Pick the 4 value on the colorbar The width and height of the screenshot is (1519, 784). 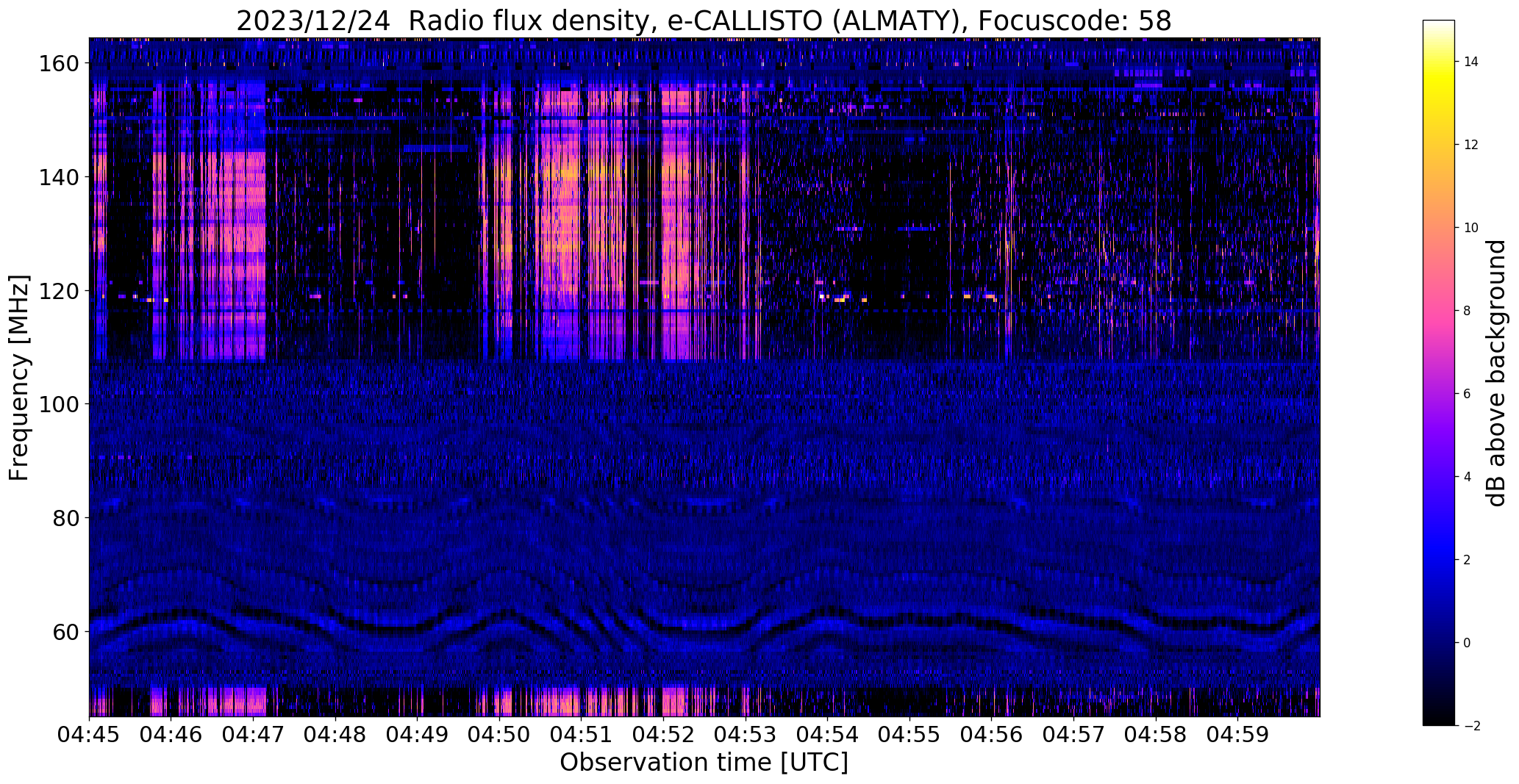[x=1468, y=477]
